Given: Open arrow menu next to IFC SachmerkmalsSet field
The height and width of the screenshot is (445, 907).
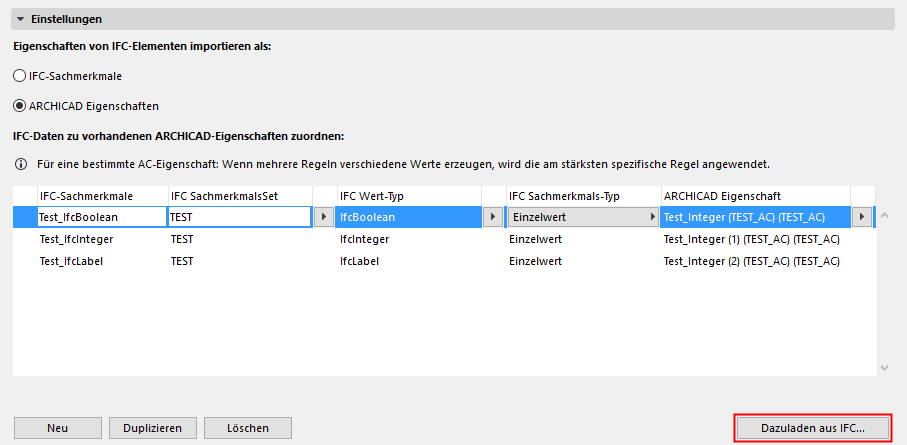Looking at the screenshot, I should (x=324, y=216).
